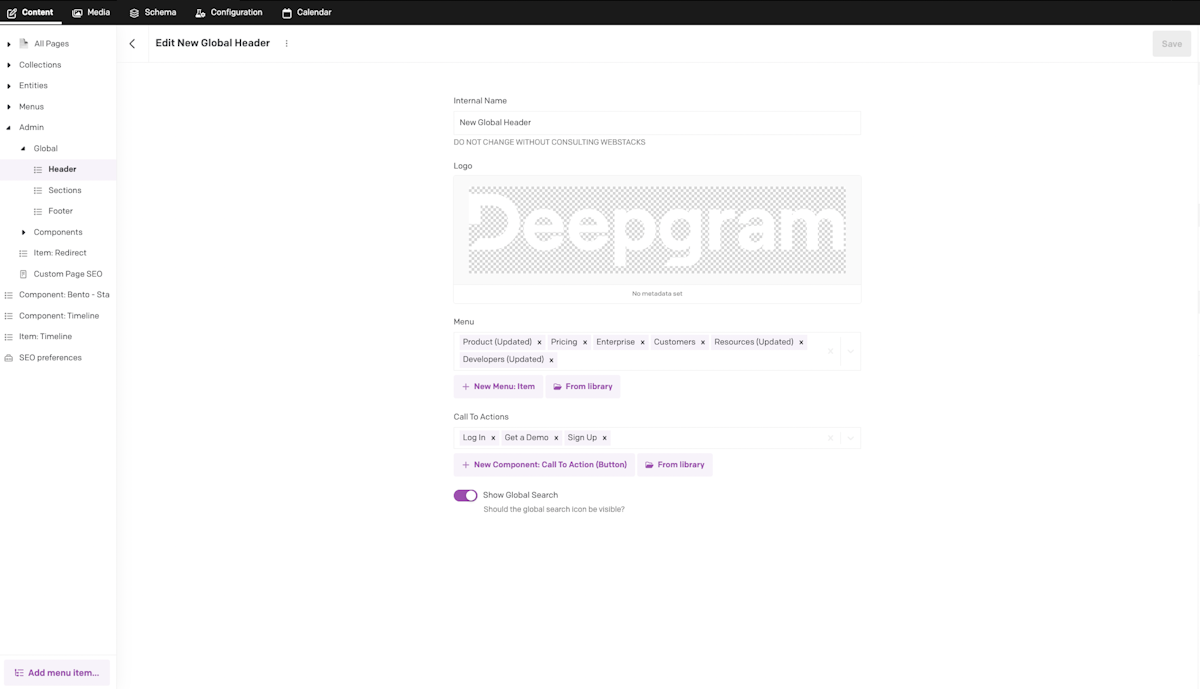Remove Enterprise tag from Menu

(643, 342)
